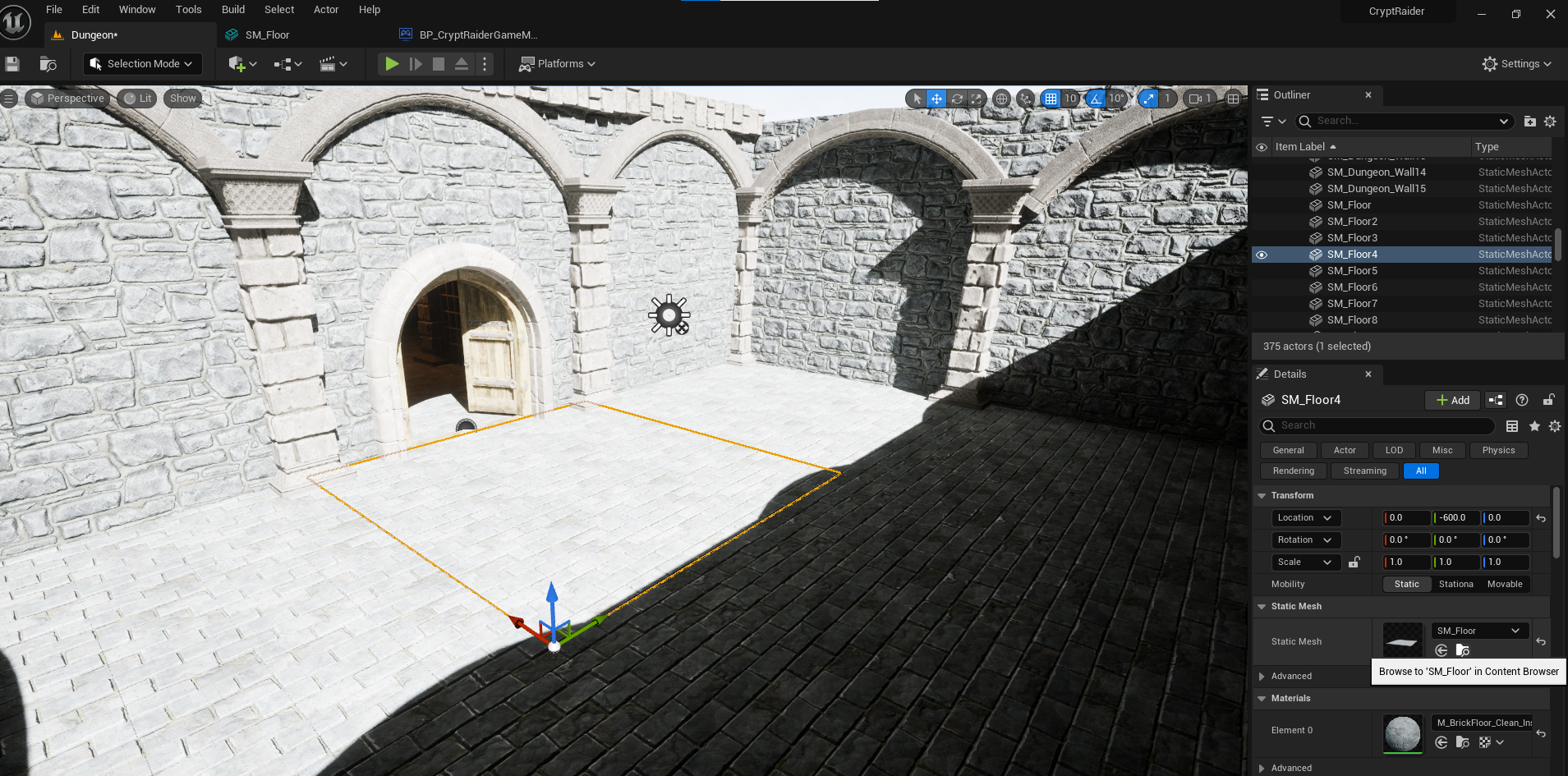This screenshot has width=1568, height=776.
Task: Toggle the Details panel lock icon
Action: (1548, 400)
